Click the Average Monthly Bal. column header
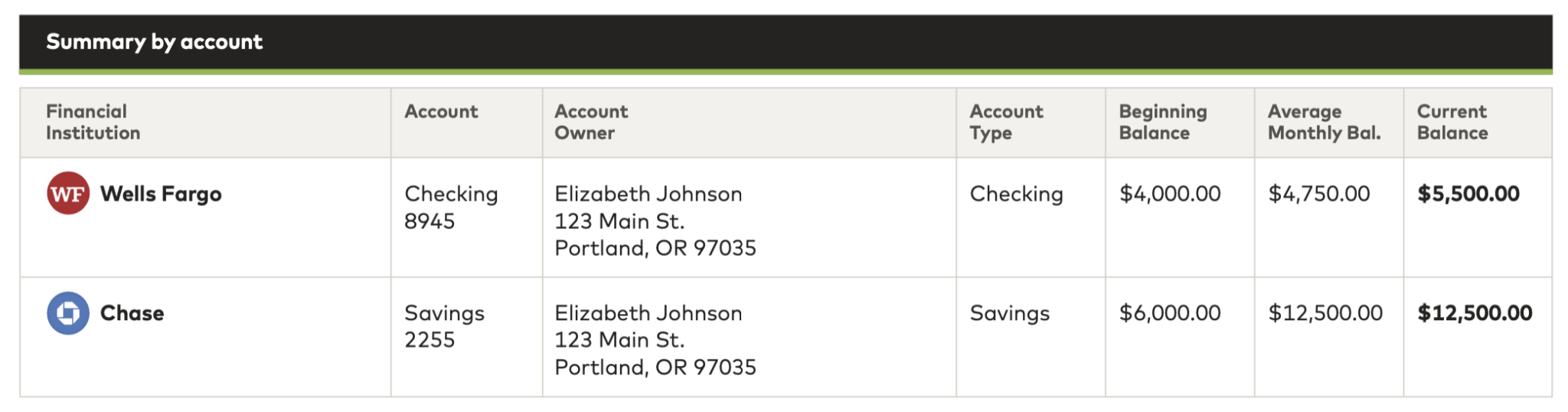Screen dimensions: 1568x412 (x=1324, y=122)
